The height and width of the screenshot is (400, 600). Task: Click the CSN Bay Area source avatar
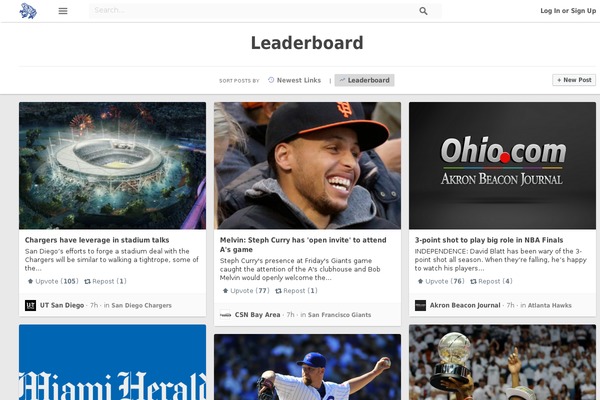[225, 315]
